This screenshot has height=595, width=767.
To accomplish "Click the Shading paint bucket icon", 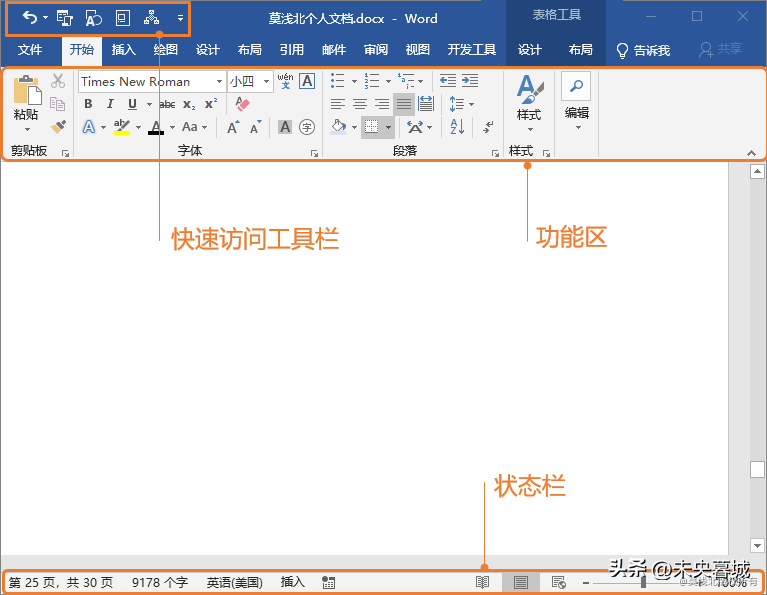I will pos(338,127).
